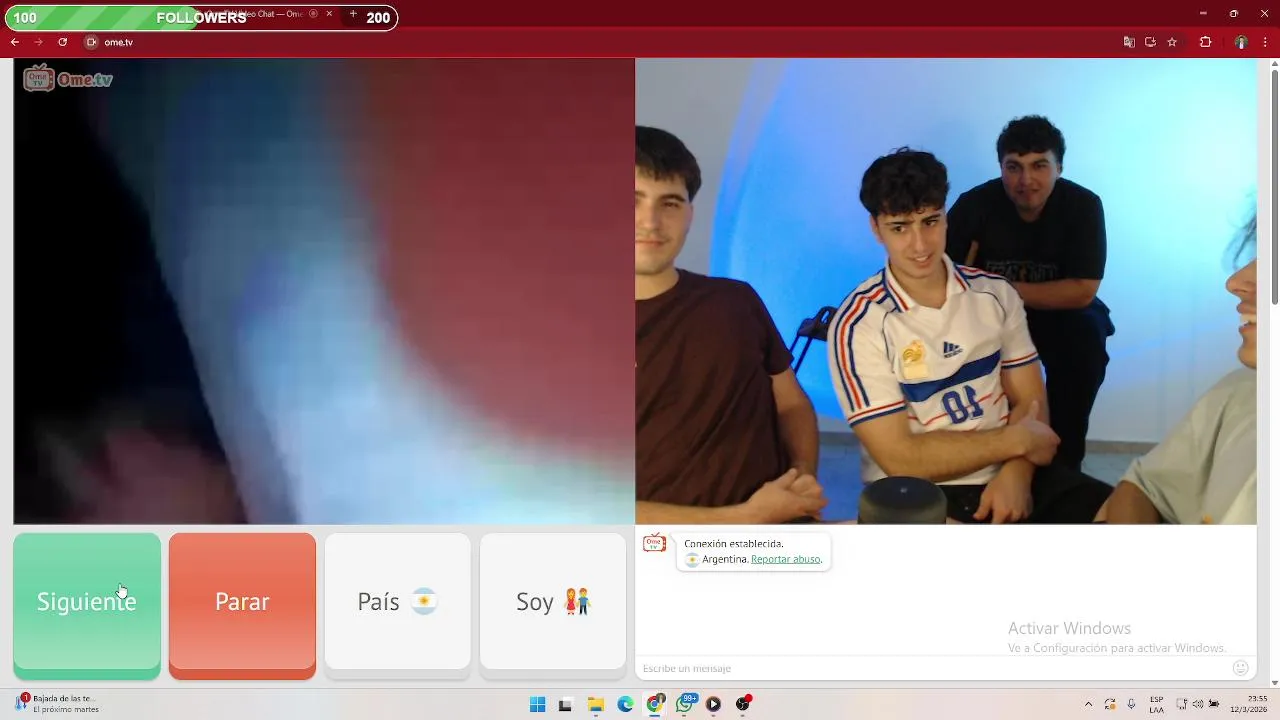Click the partner's webcam video
This screenshot has width=1280, height=720.
(x=946, y=291)
